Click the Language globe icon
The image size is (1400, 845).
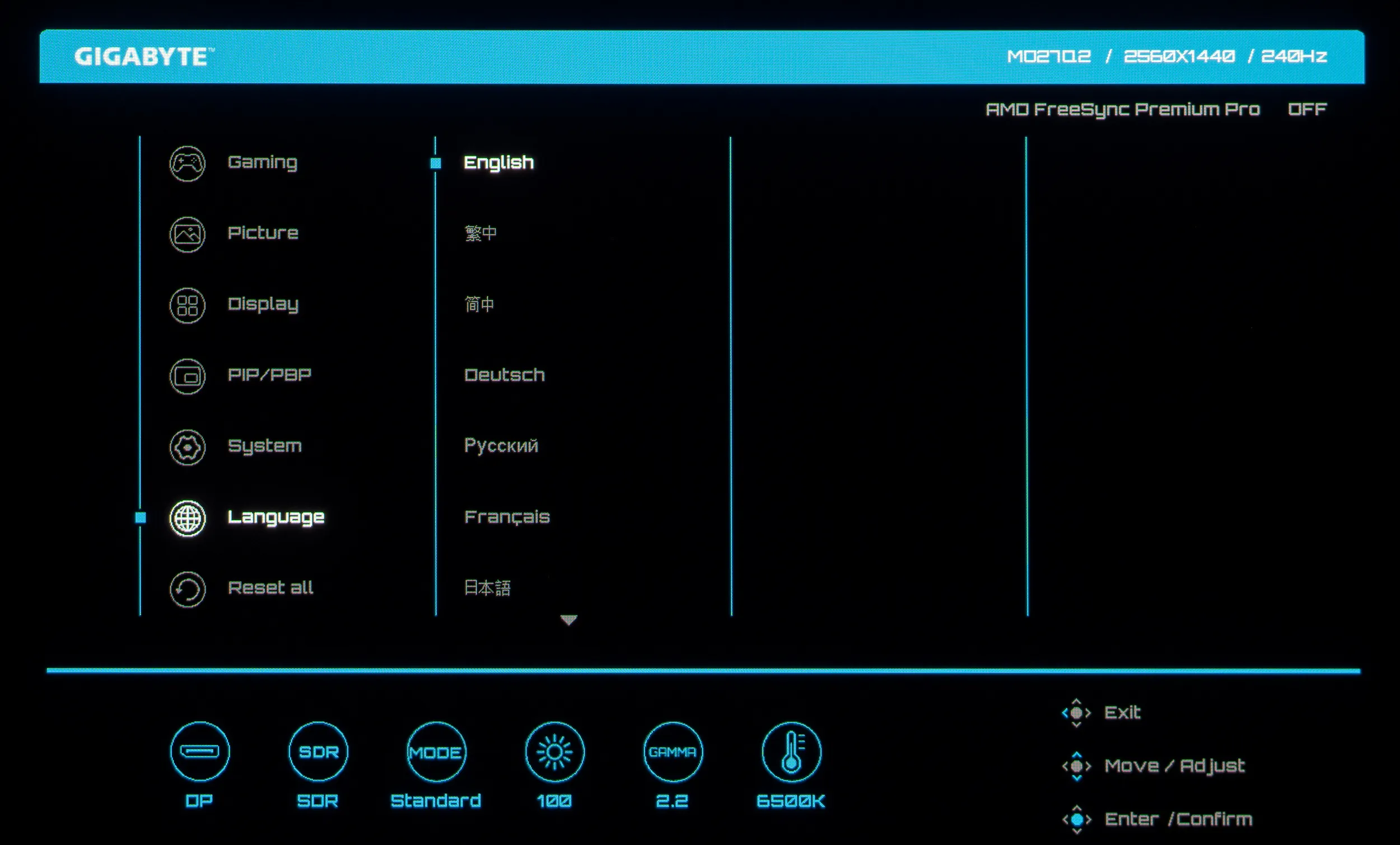tap(187, 517)
